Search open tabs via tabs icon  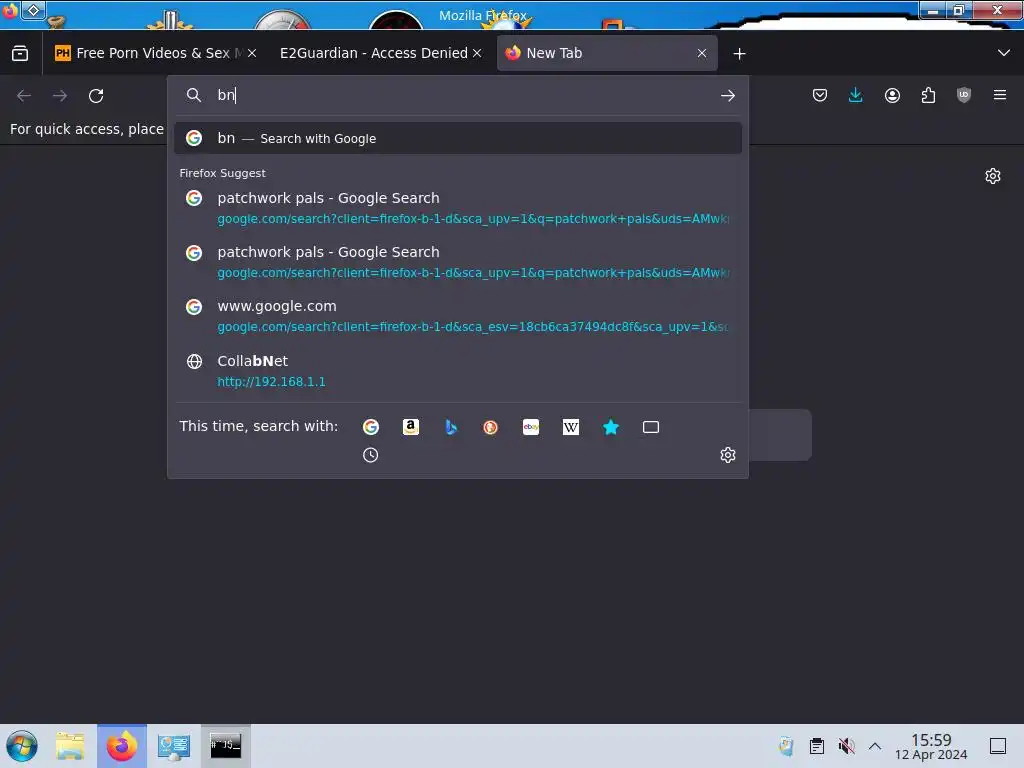651,426
